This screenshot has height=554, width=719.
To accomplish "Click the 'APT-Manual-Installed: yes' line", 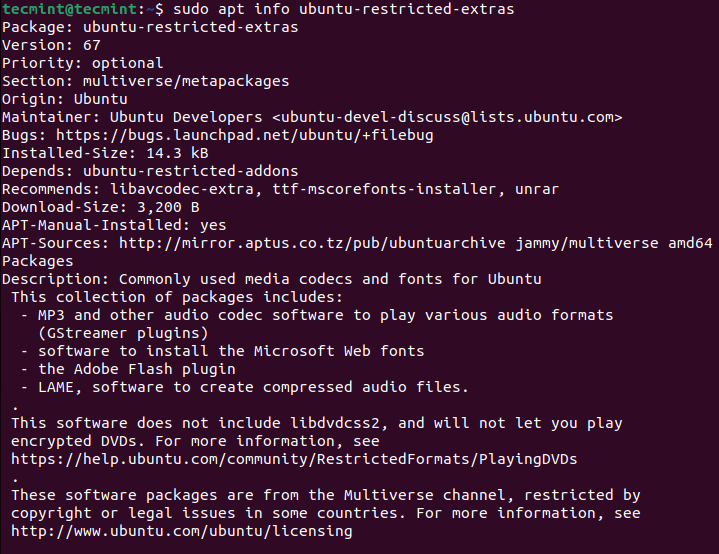I will 114,225.
